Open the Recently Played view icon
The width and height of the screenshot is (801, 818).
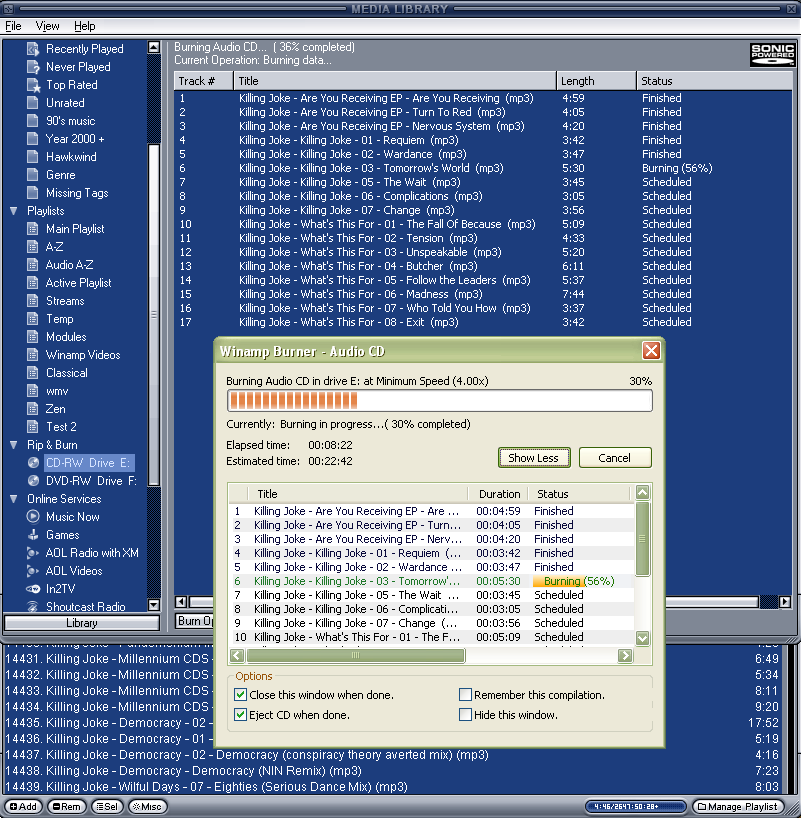pyautogui.click(x=33, y=49)
